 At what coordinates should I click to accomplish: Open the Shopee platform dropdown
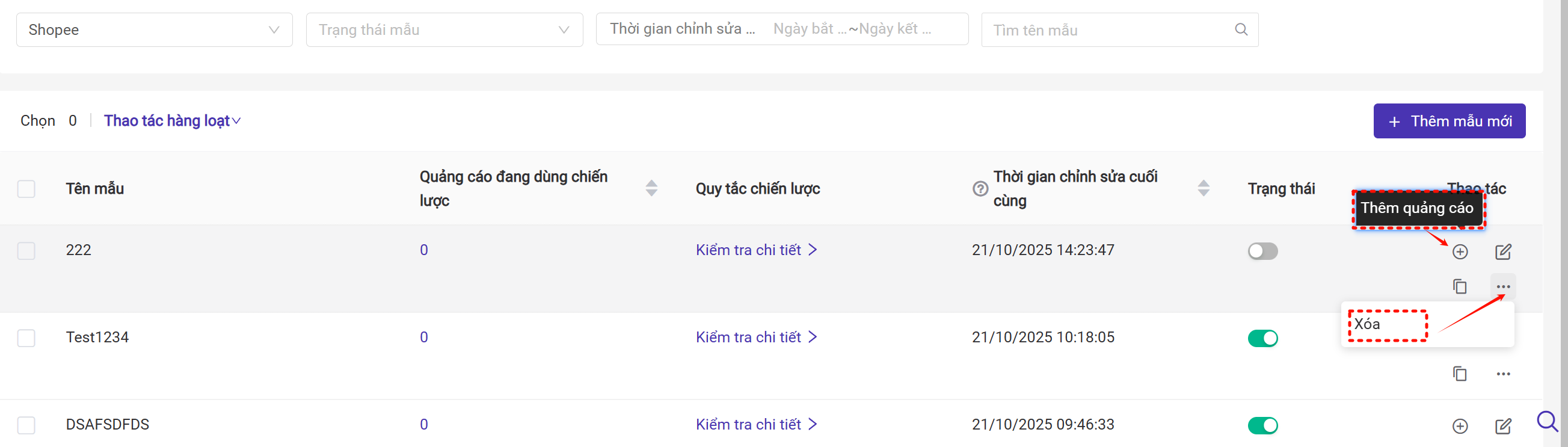(x=154, y=30)
